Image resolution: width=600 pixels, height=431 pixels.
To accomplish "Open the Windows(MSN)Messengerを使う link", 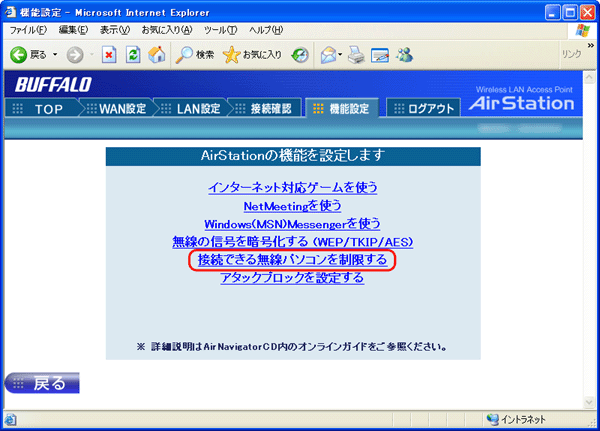I will (292, 224).
